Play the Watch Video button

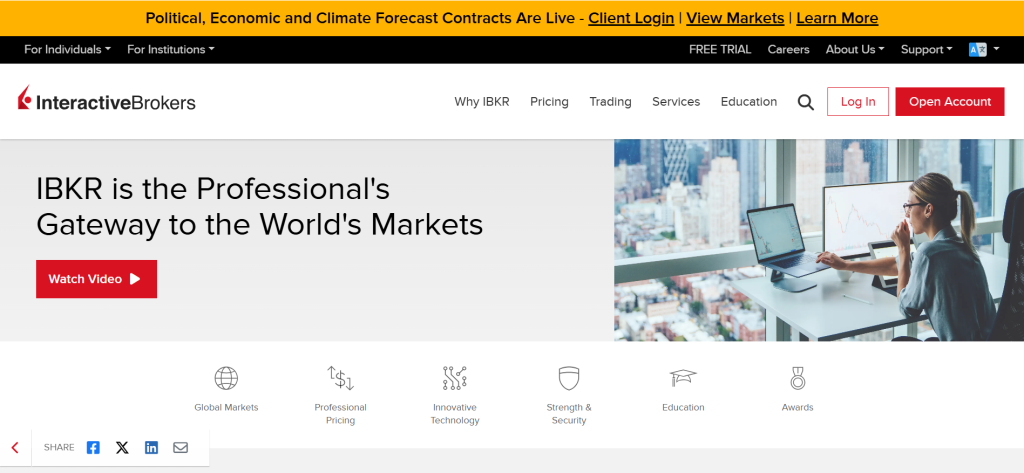[x=97, y=279]
